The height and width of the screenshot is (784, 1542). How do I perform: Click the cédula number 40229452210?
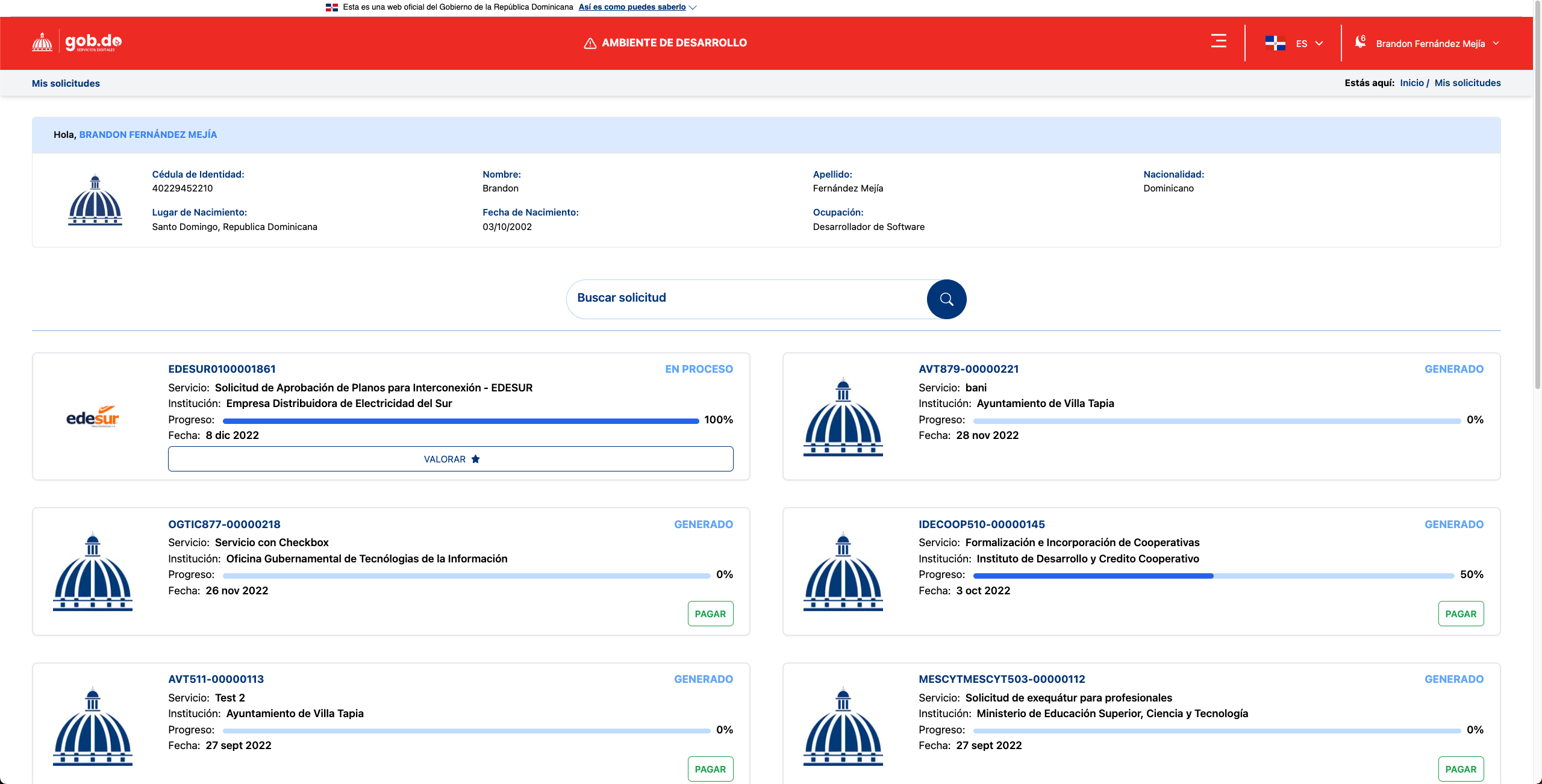pyautogui.click(x=183, y=188)
